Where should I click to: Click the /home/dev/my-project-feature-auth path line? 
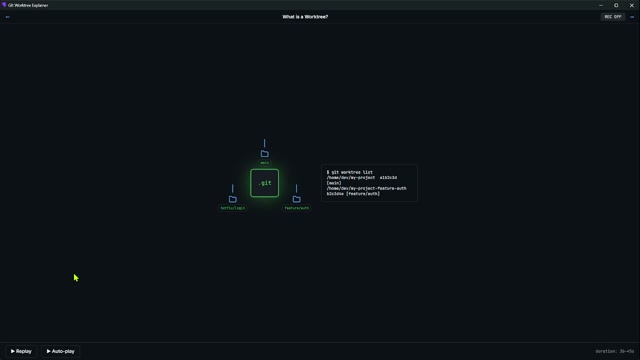pyautogui.click(x=366, y=188)
